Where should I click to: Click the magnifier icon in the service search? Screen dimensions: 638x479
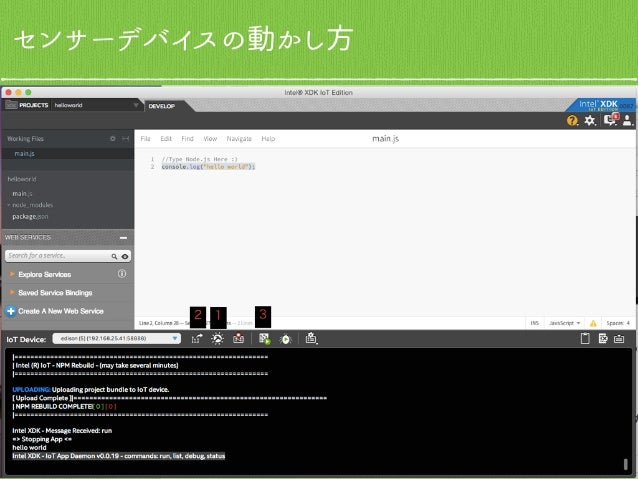(114, 256)
